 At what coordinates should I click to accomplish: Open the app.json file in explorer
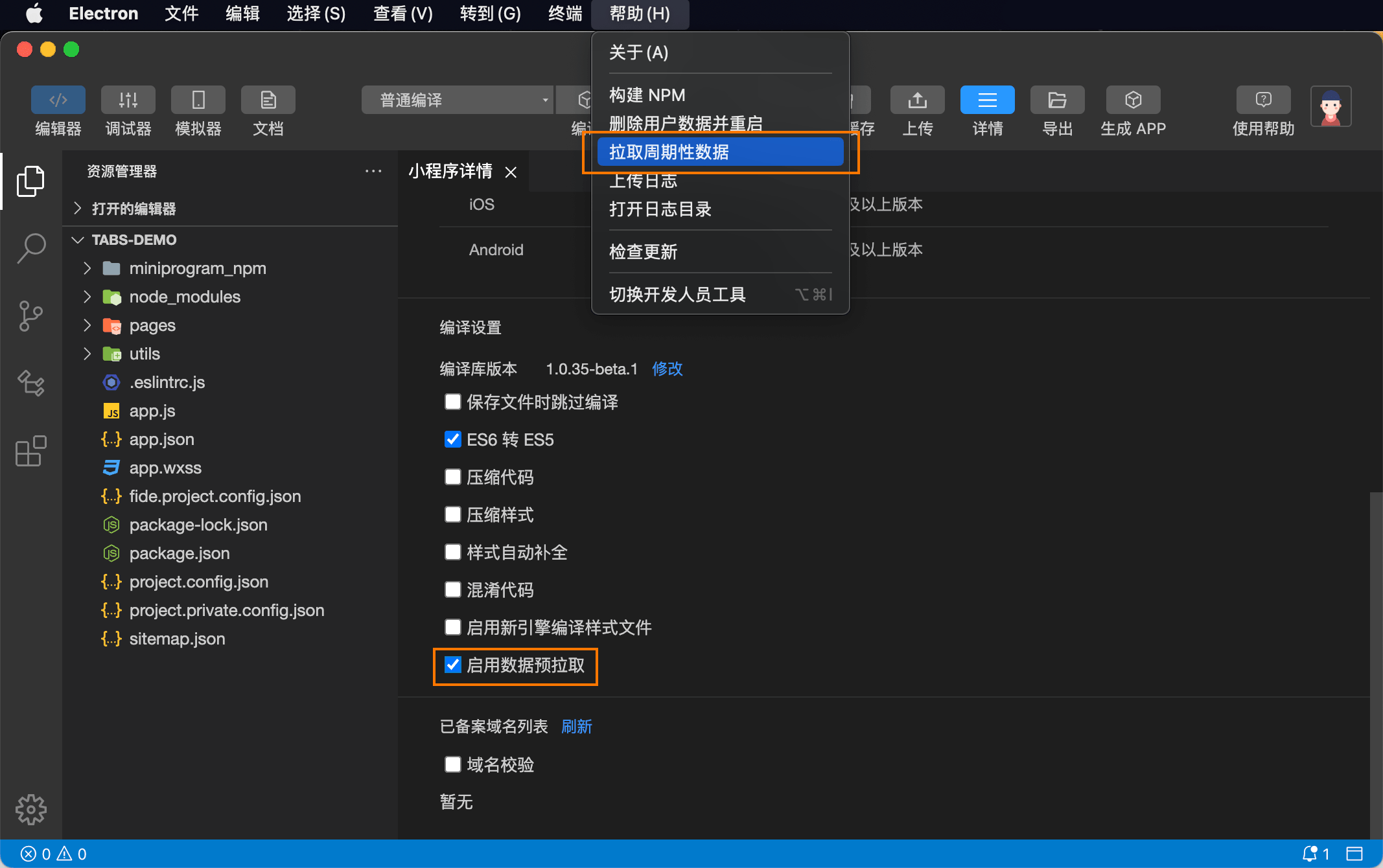(161, 439)
